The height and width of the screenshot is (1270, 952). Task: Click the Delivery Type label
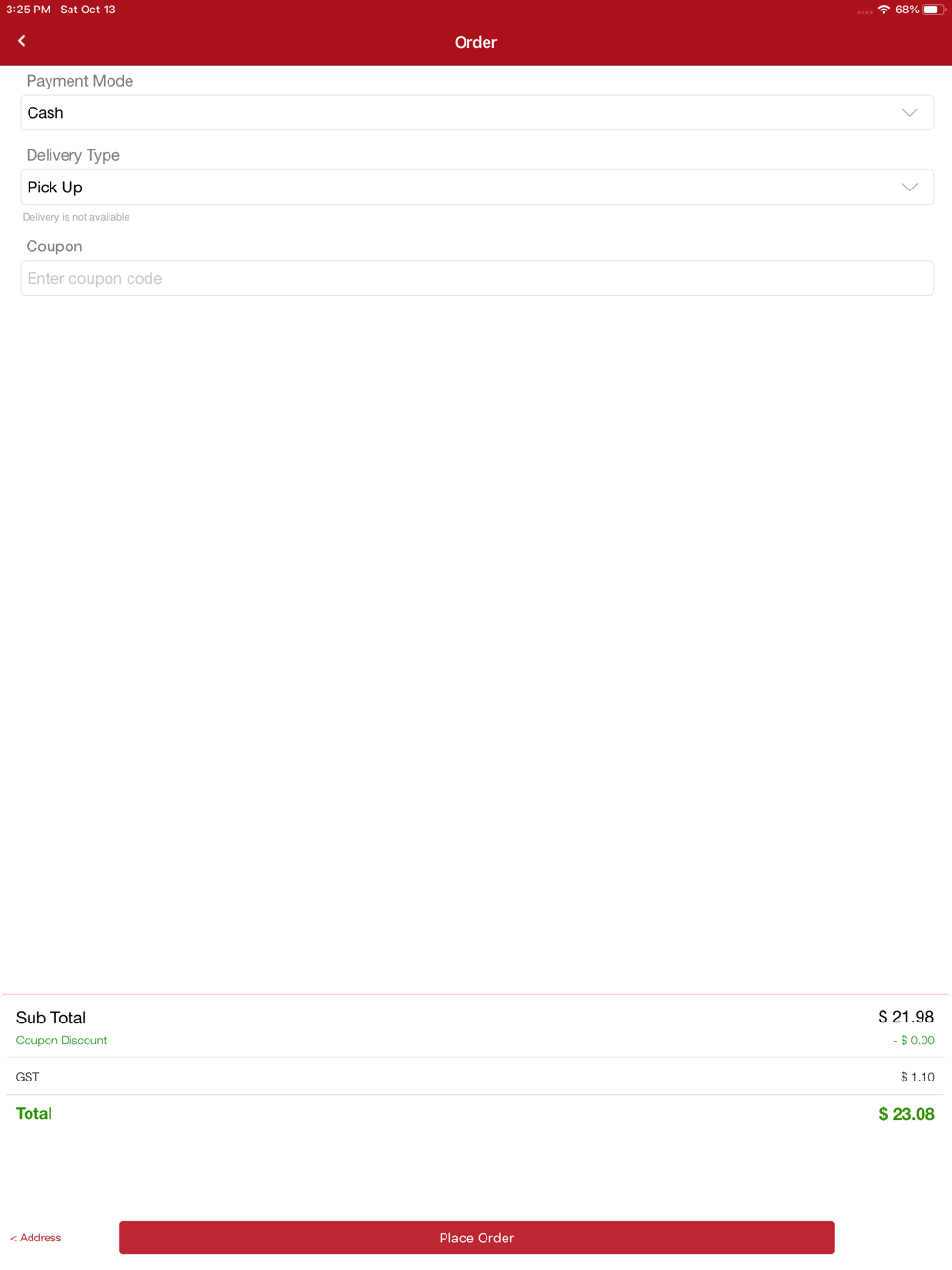pos(73,155)
